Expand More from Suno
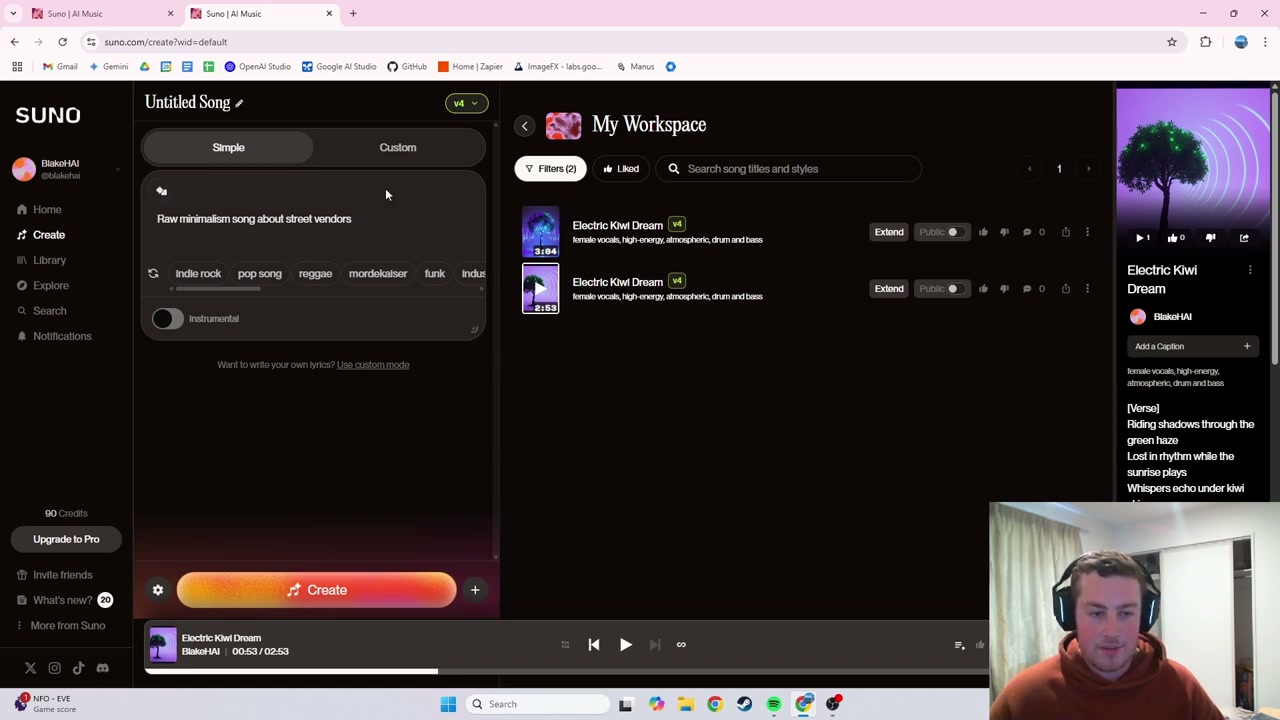This screenshot has width=1280, height=720. (x=59, y=626)
